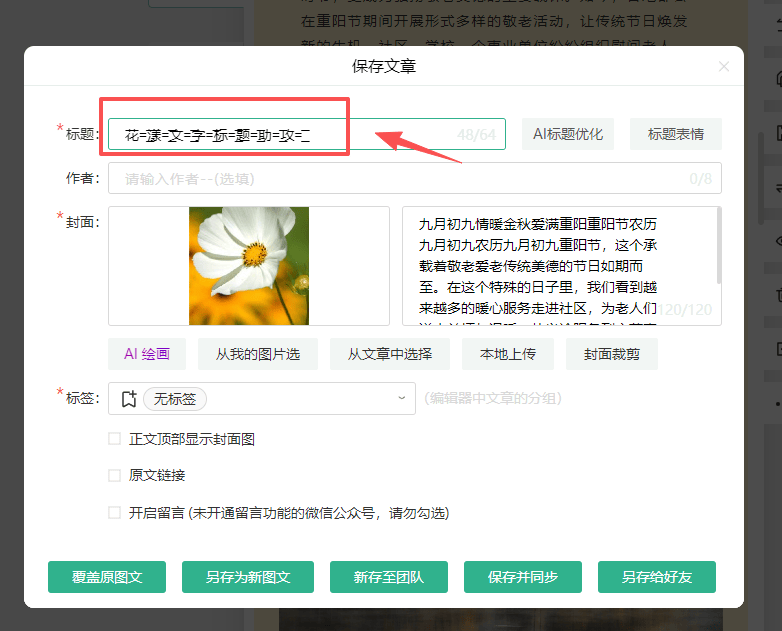Click the bookmark tag icon in the 标签 field
This screenshot has width=782, height=631.
128,399
